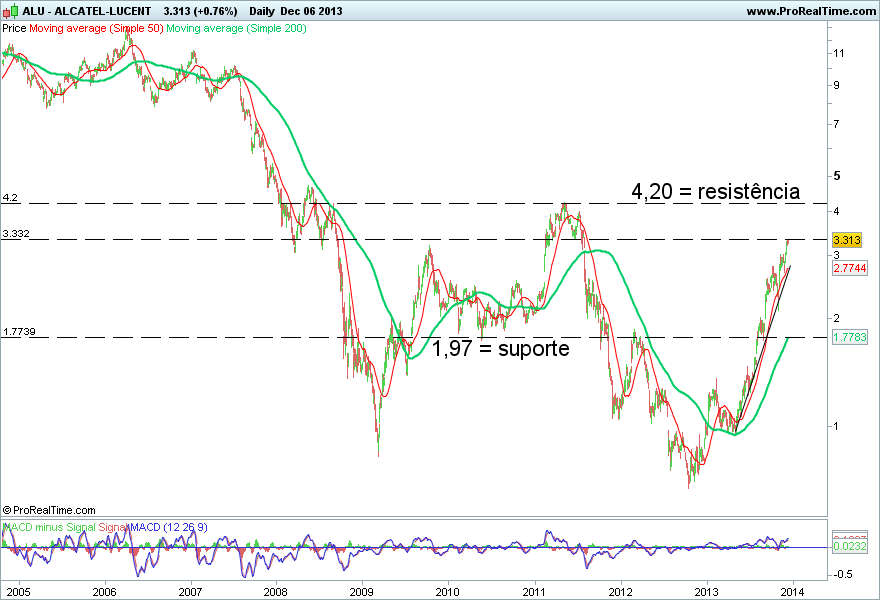The image size is (880, 600).
Task: Click the 0.0232 MACD value tag
Action: pos(850,546)
